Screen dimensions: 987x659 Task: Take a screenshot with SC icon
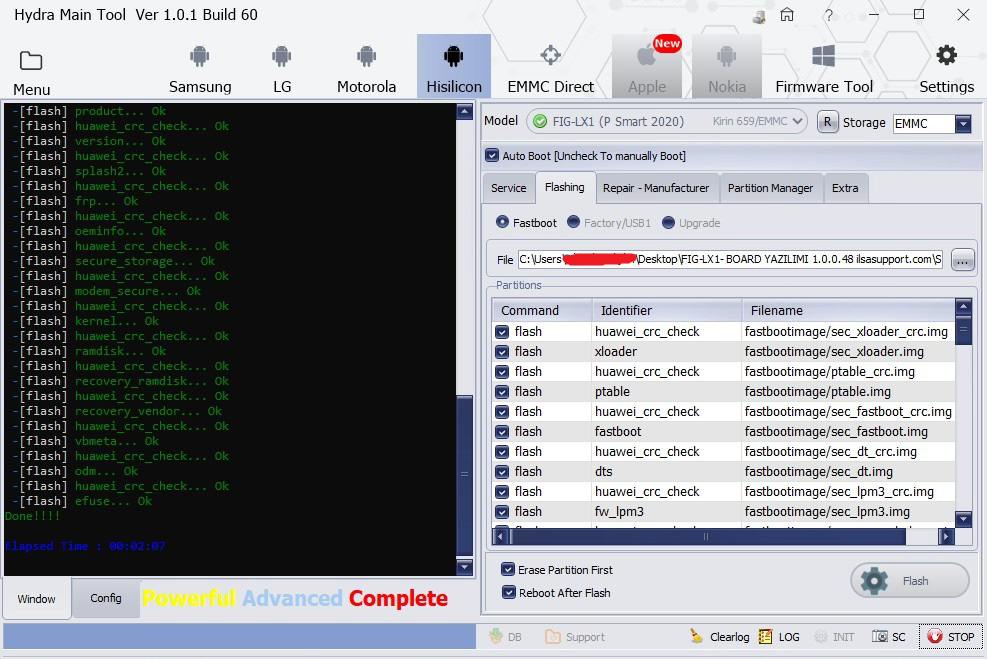(x=879, y=636)
